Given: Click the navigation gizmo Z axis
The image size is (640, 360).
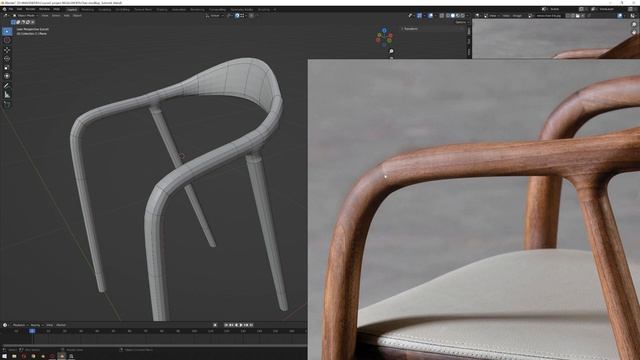Looking at the screenshot, I should click(384, 30).
